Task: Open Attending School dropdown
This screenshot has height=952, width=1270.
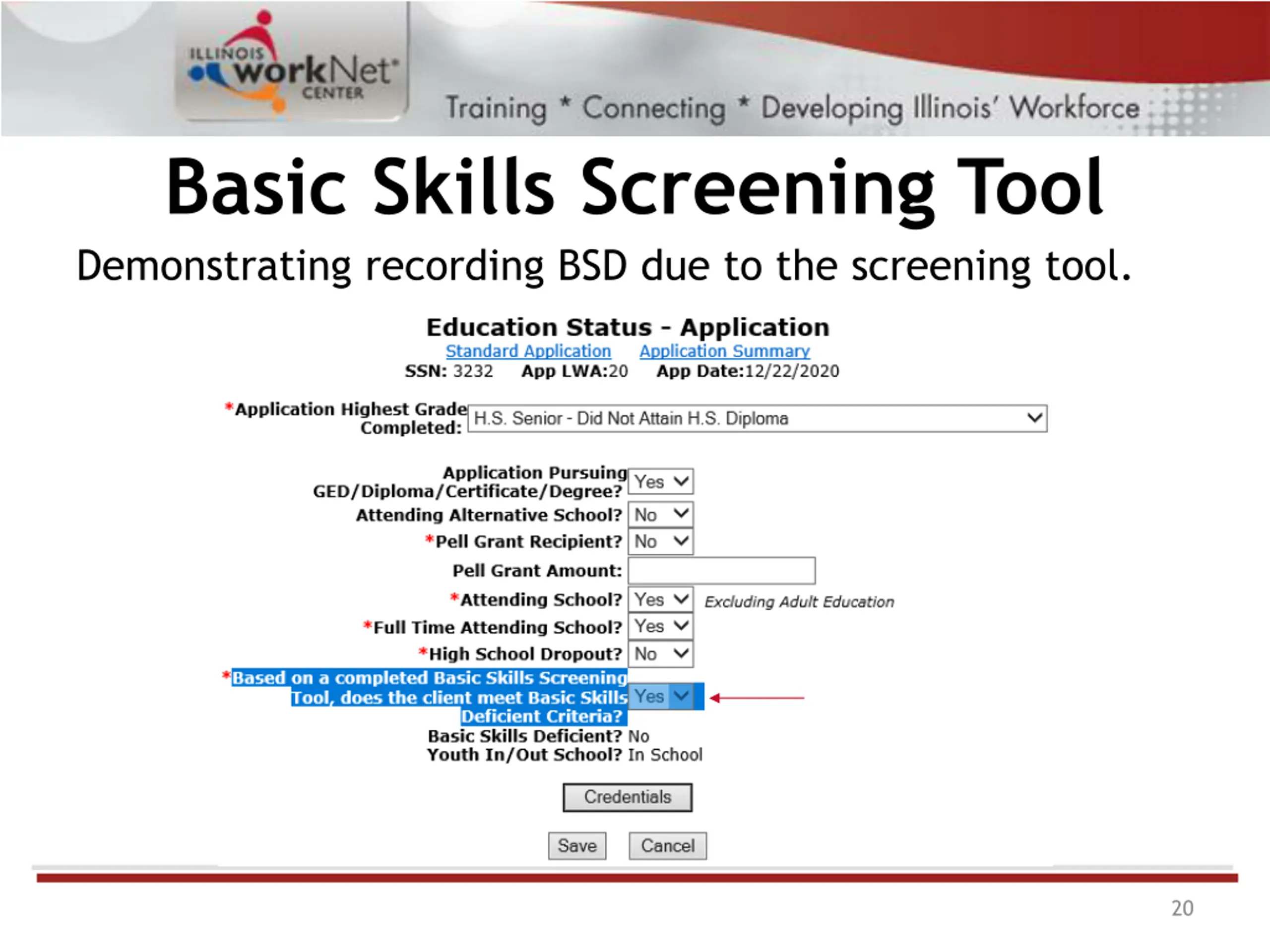Action: [660, 599]
